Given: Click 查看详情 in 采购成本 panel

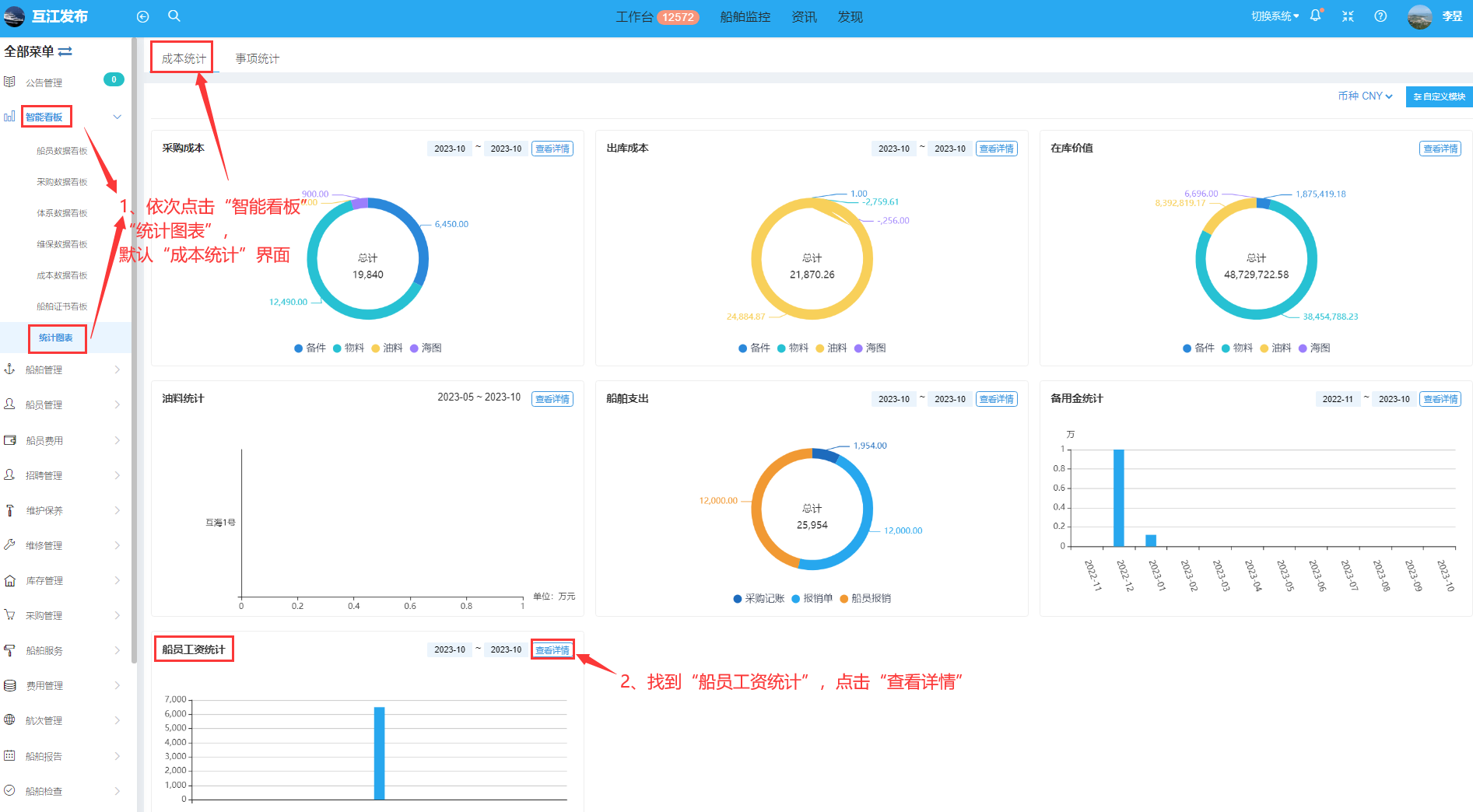Looking at the screenshot, I should pyautogui.click(x=552, y=149).
